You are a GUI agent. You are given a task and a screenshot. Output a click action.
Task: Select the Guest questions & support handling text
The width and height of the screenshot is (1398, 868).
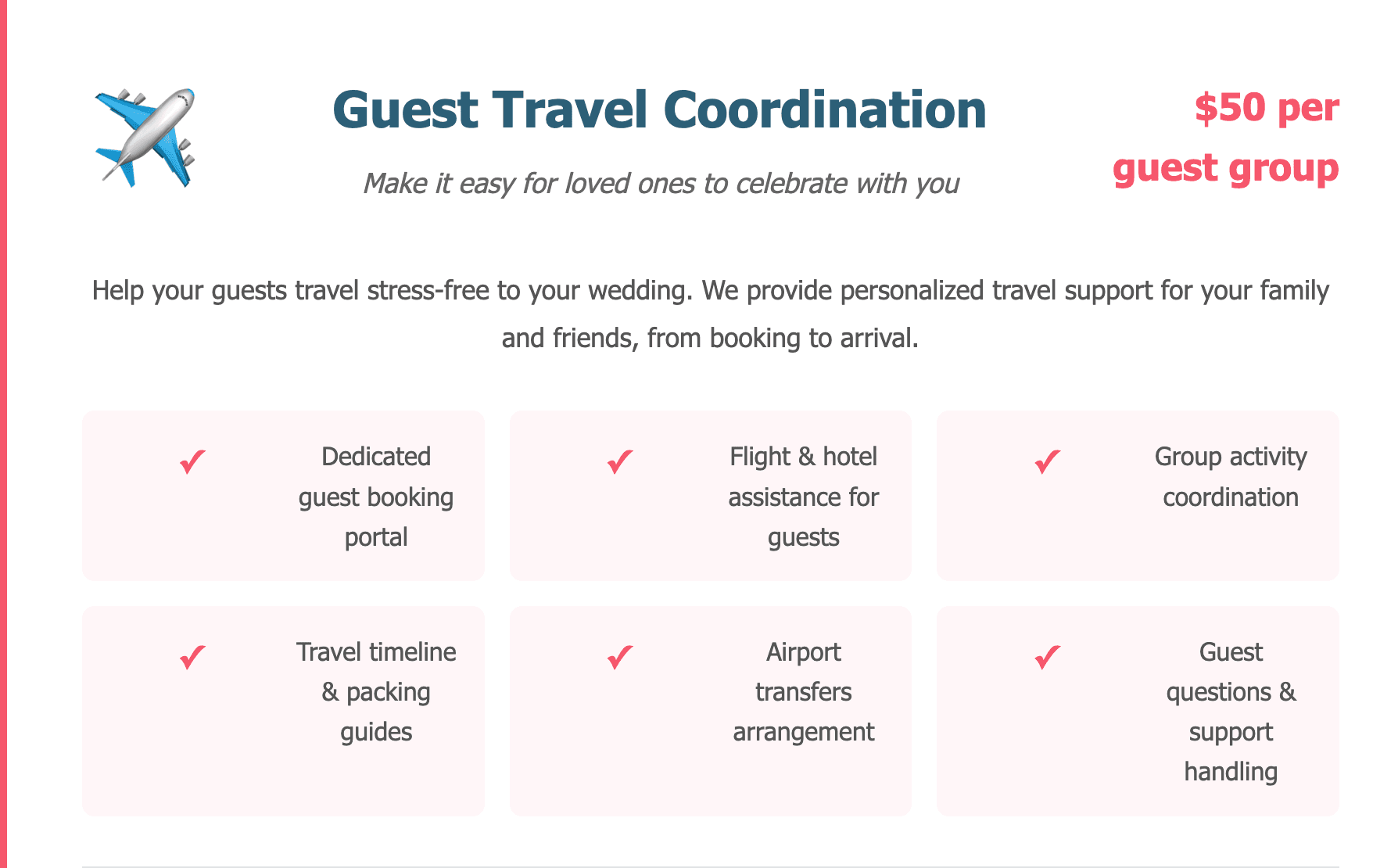1231,712
